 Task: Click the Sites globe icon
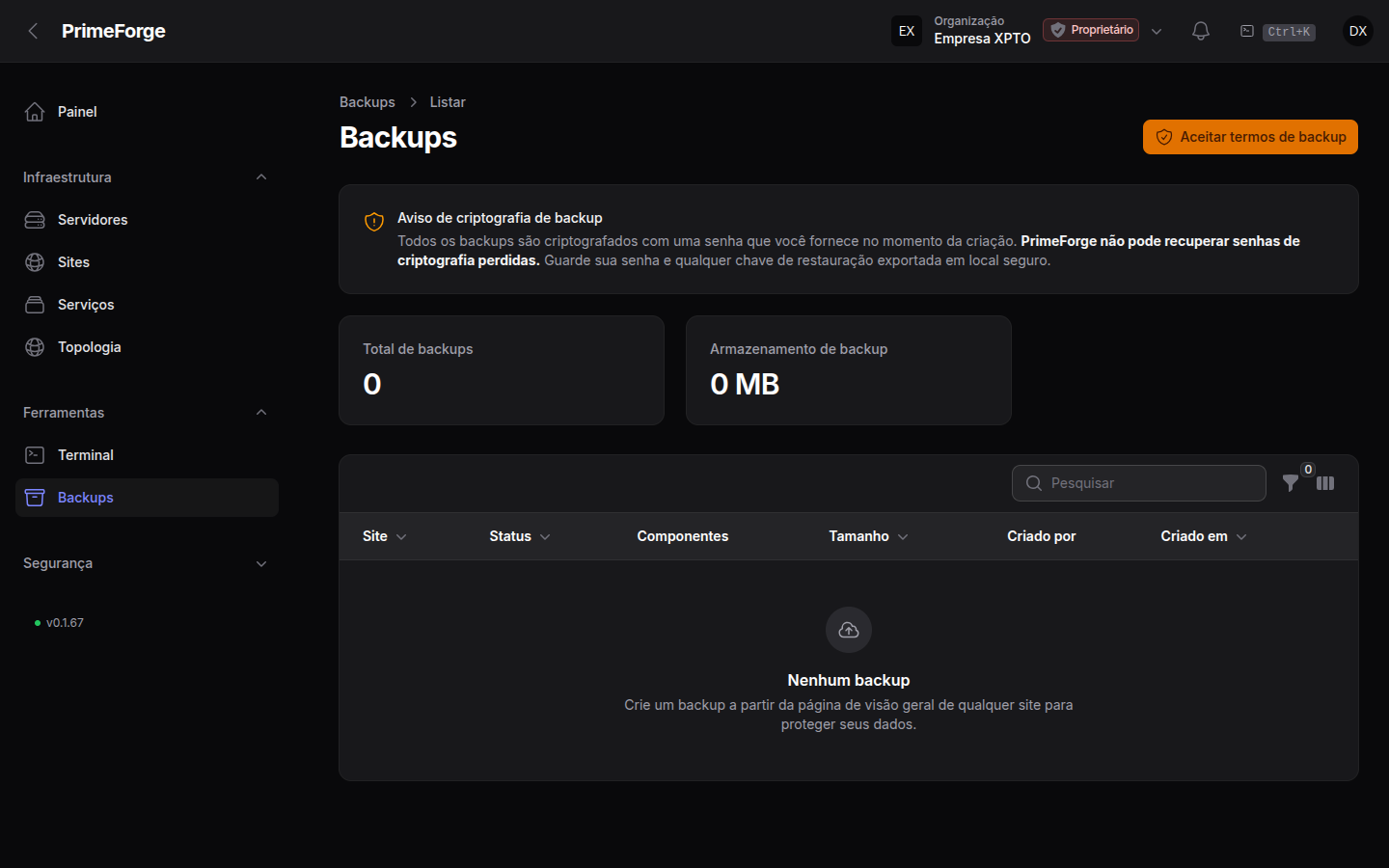tap(35, 262)
